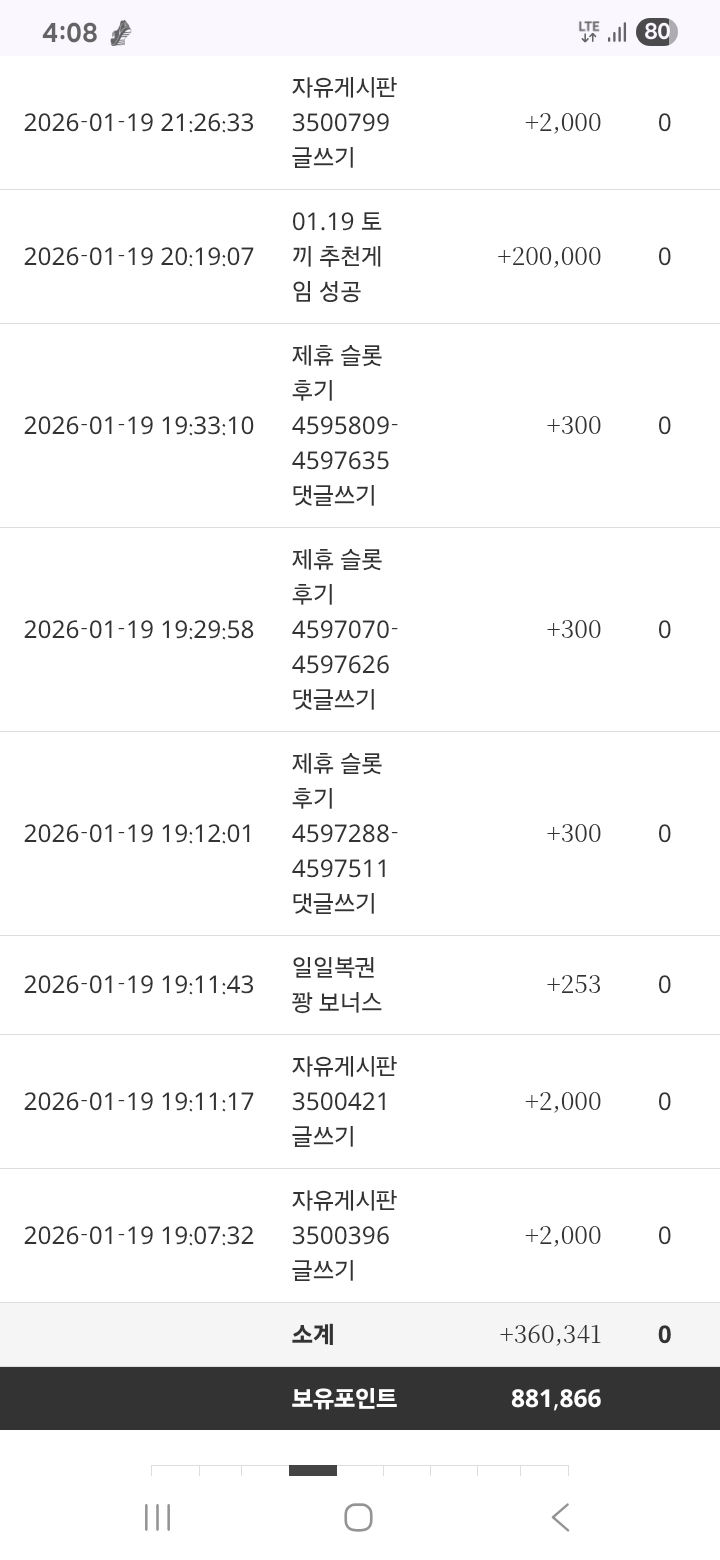Open 자유게시판 3500799 글쓰기 entry

tap(344, 123)
